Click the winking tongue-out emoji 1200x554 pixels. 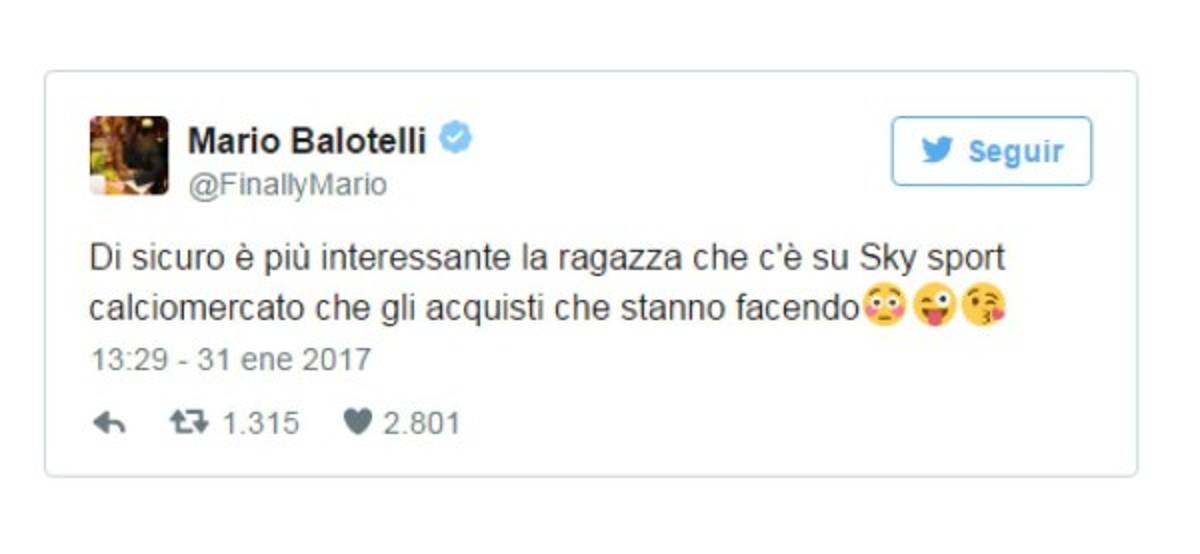(935, 308)
